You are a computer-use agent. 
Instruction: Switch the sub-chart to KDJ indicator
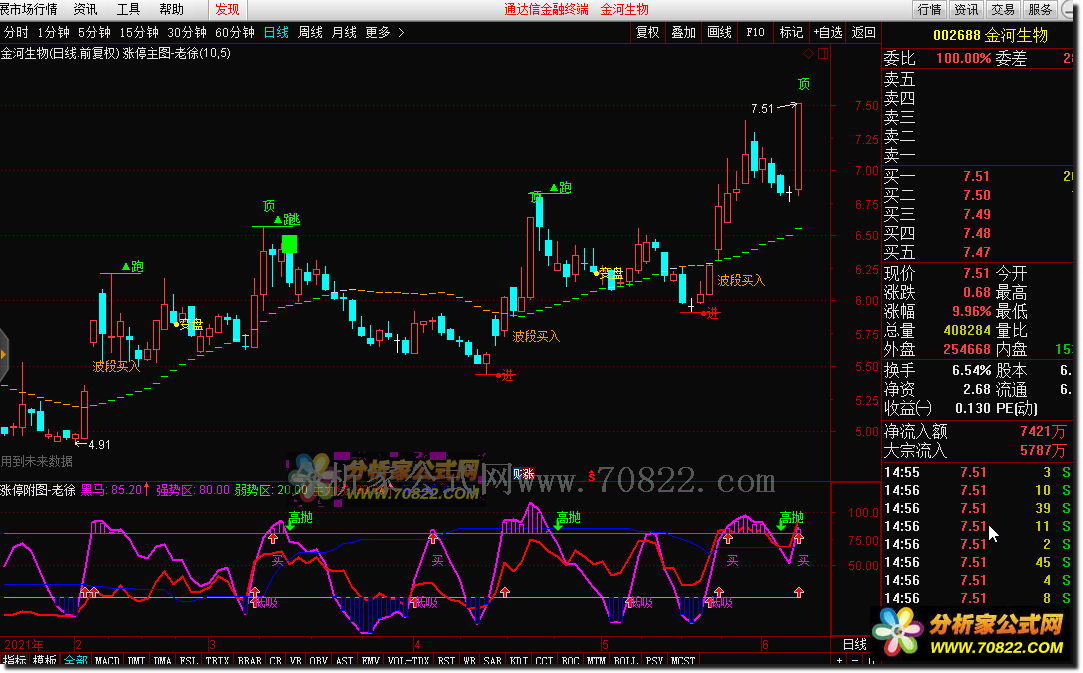(x=519, y=661)
